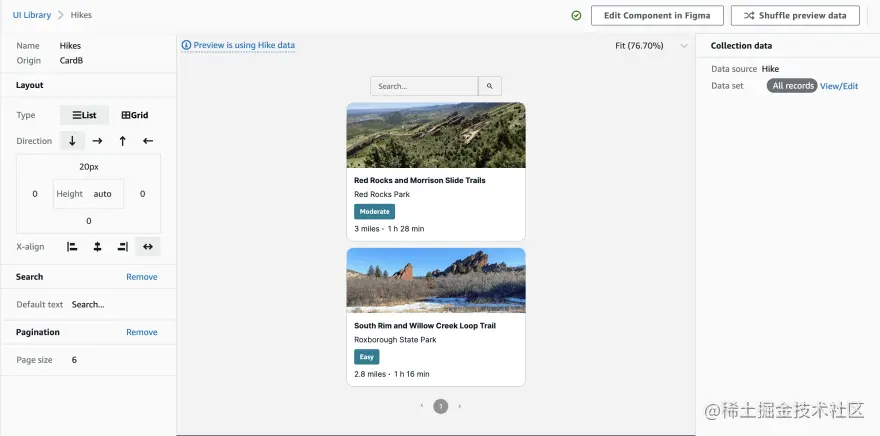The width and height of the screenshot is (880, 436).
Task: Click the Collection data panel heading
Action: (x=741, y=45)
